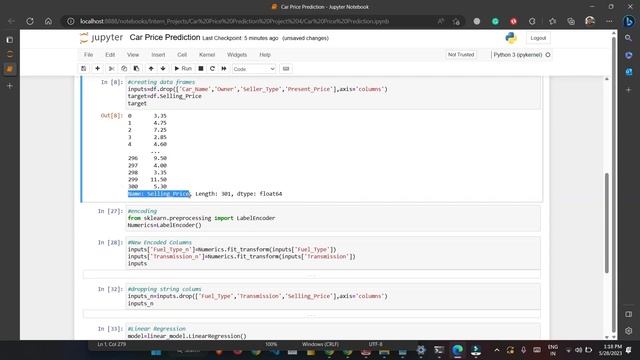640x360 pixels.
Task: Open the volume control in system tray
Action: (x=578, y=350)
